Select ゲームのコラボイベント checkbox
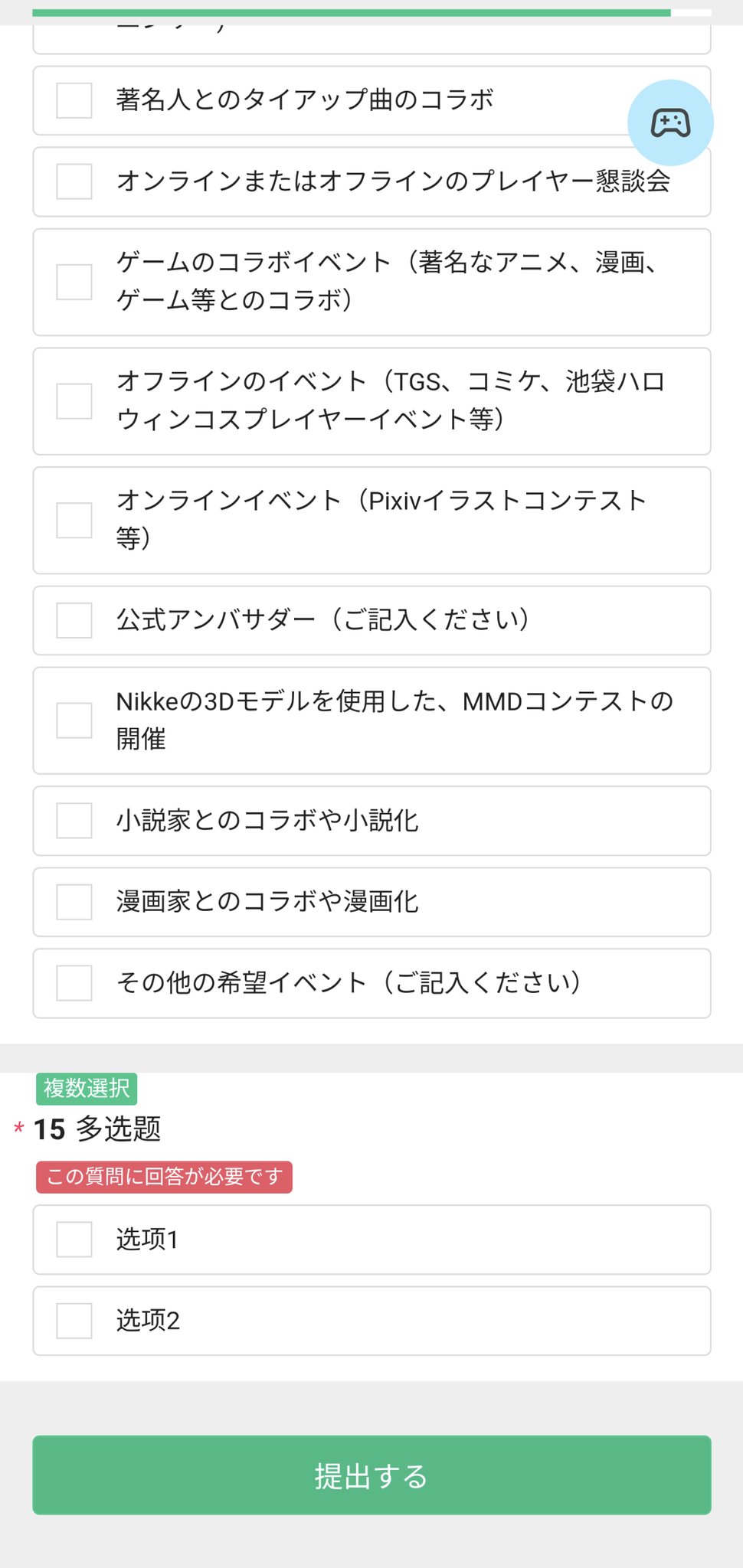743x1568 pixels. pos(74,282)
